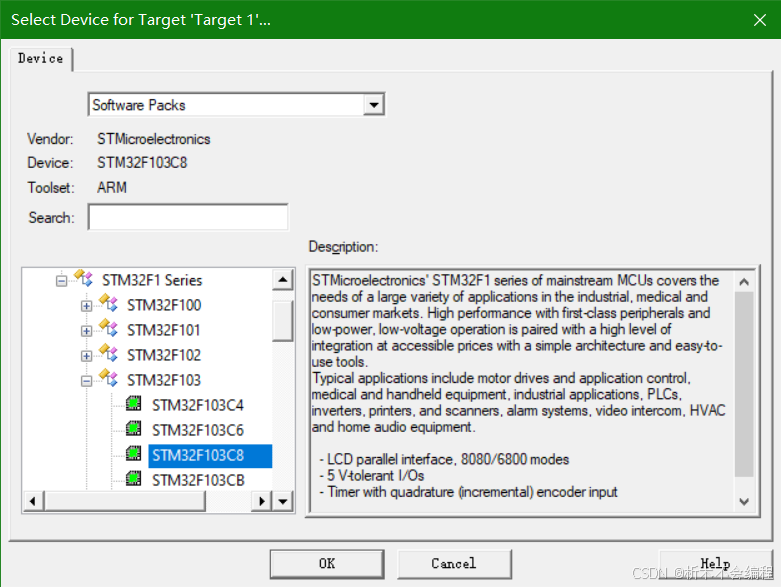Click the Device value STM32F103C8 above the search
The height and width of the screenshot is (587, 781).
(x=142, y=163)
